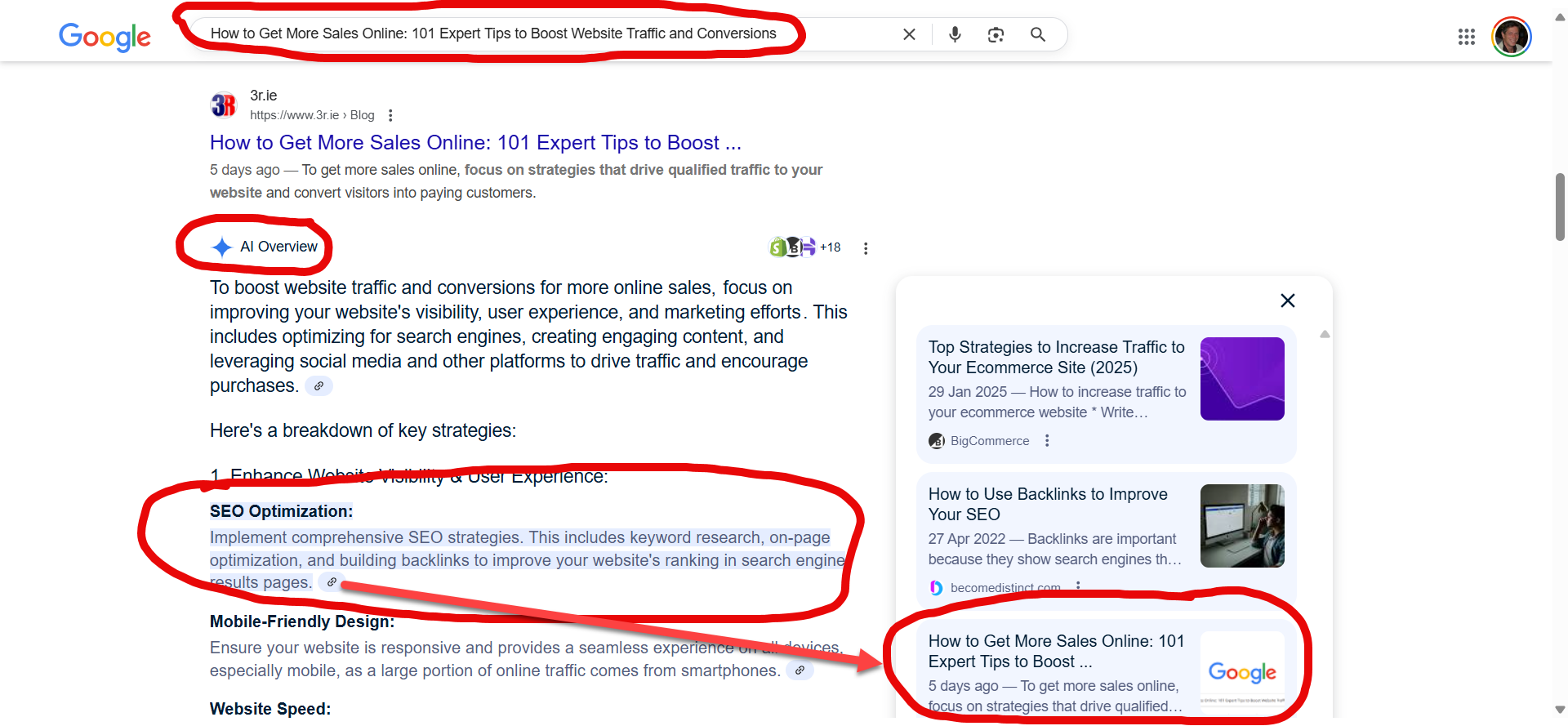This screenshot has width=1568, height=726.
Task: Click the magnifier search button
Action: [x=1038, y=34]
